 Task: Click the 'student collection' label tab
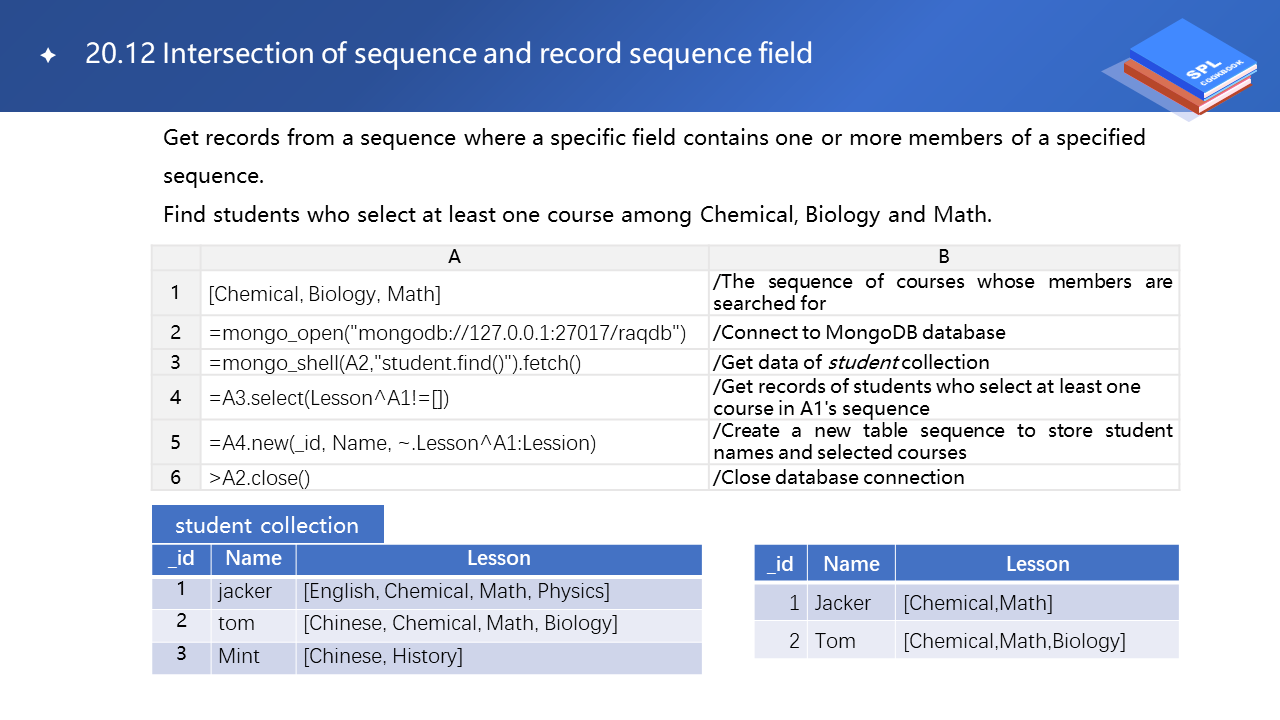(267, 525)
